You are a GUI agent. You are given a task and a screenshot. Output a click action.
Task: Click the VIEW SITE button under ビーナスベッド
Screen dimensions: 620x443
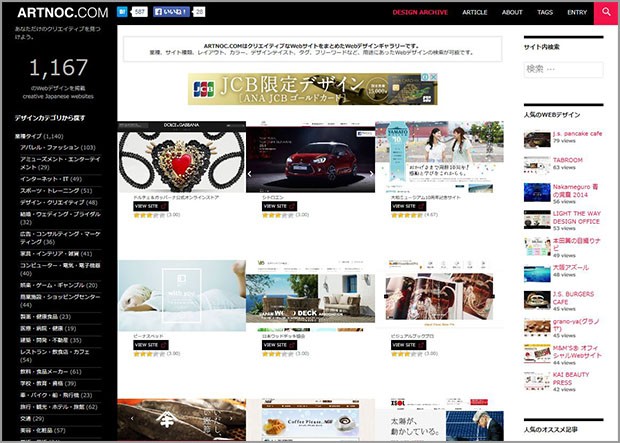coord(151,345)
